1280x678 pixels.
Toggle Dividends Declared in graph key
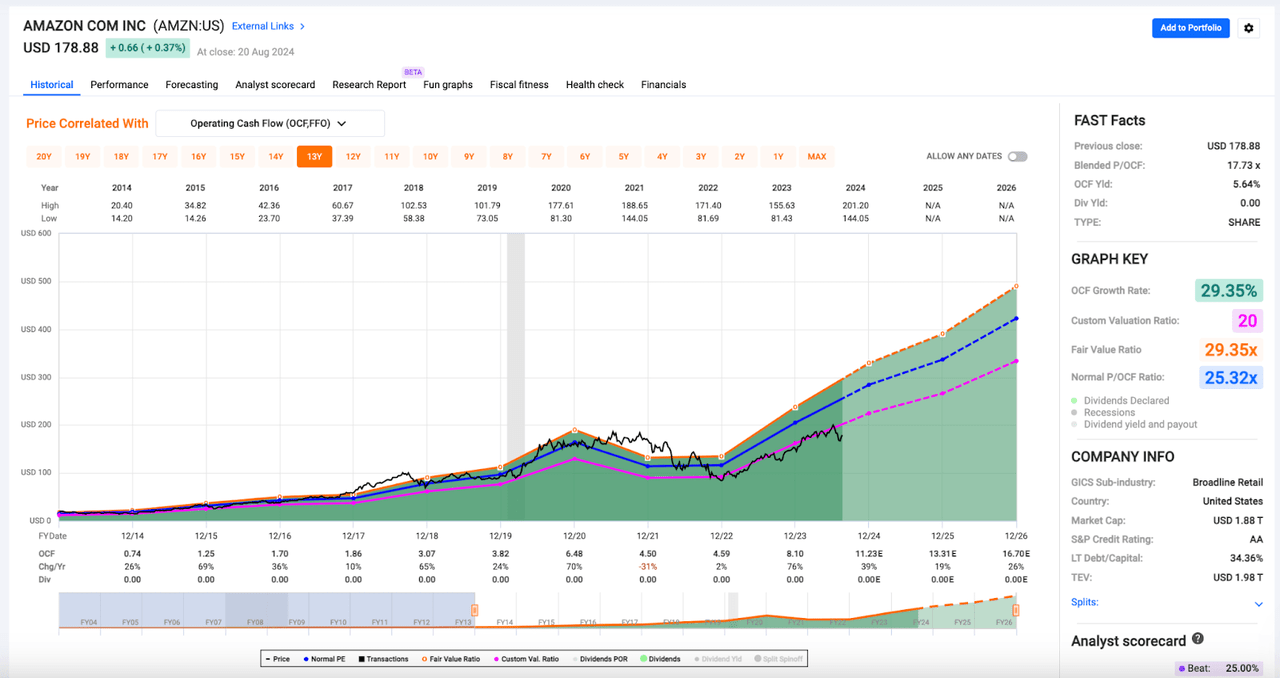(1124, 400)
